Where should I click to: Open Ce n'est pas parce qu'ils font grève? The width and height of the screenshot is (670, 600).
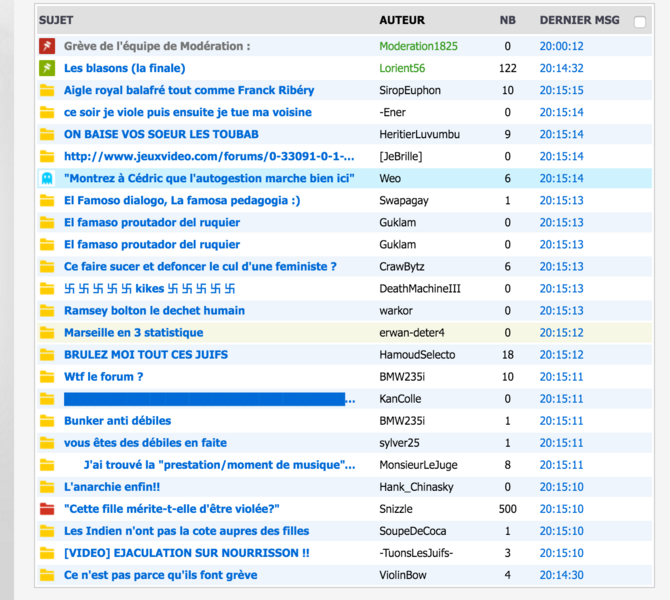pyautogui.click(x=160, y=575)
